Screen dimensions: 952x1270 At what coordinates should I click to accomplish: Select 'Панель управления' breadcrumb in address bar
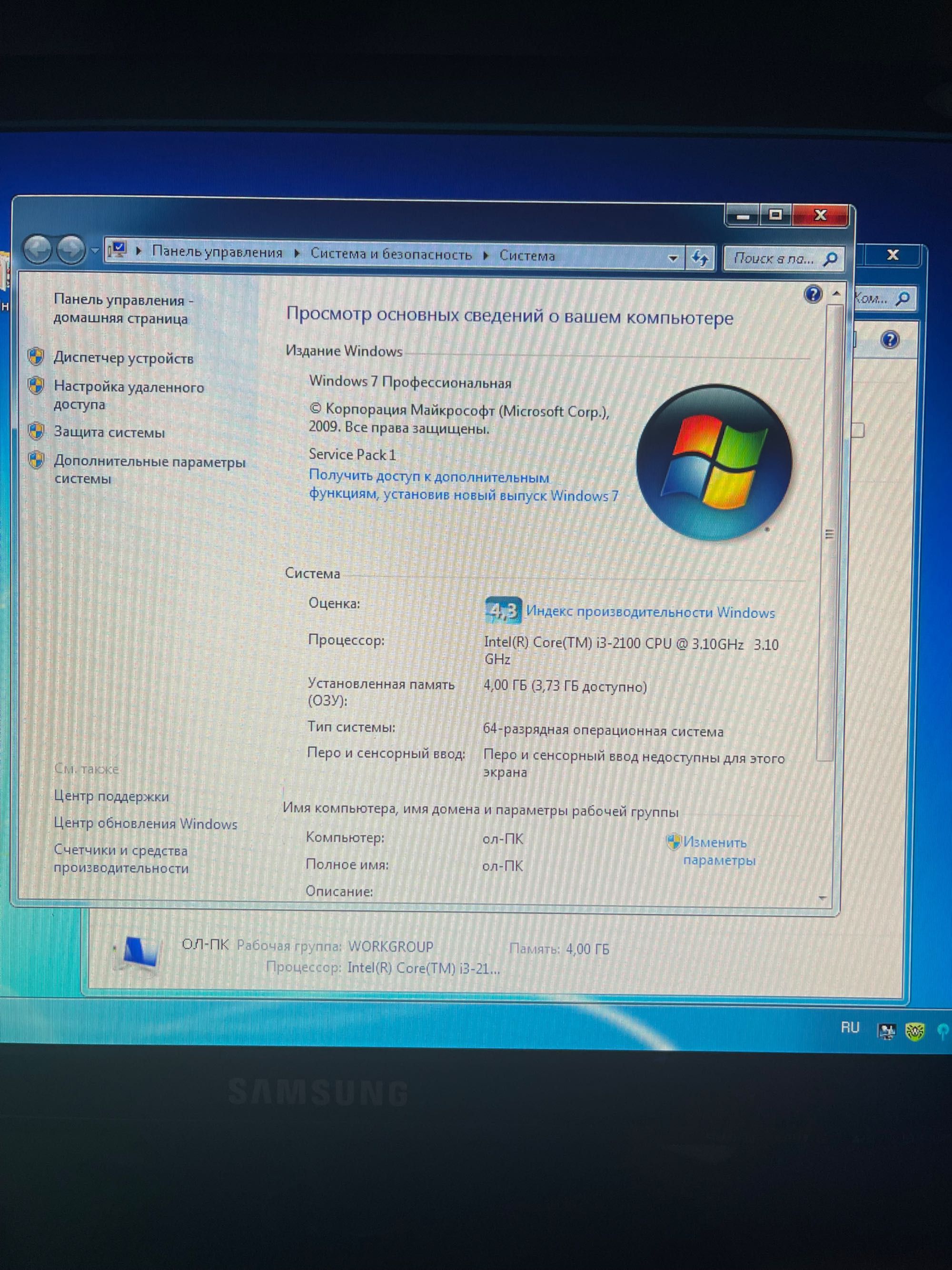(x=217, y=253)
